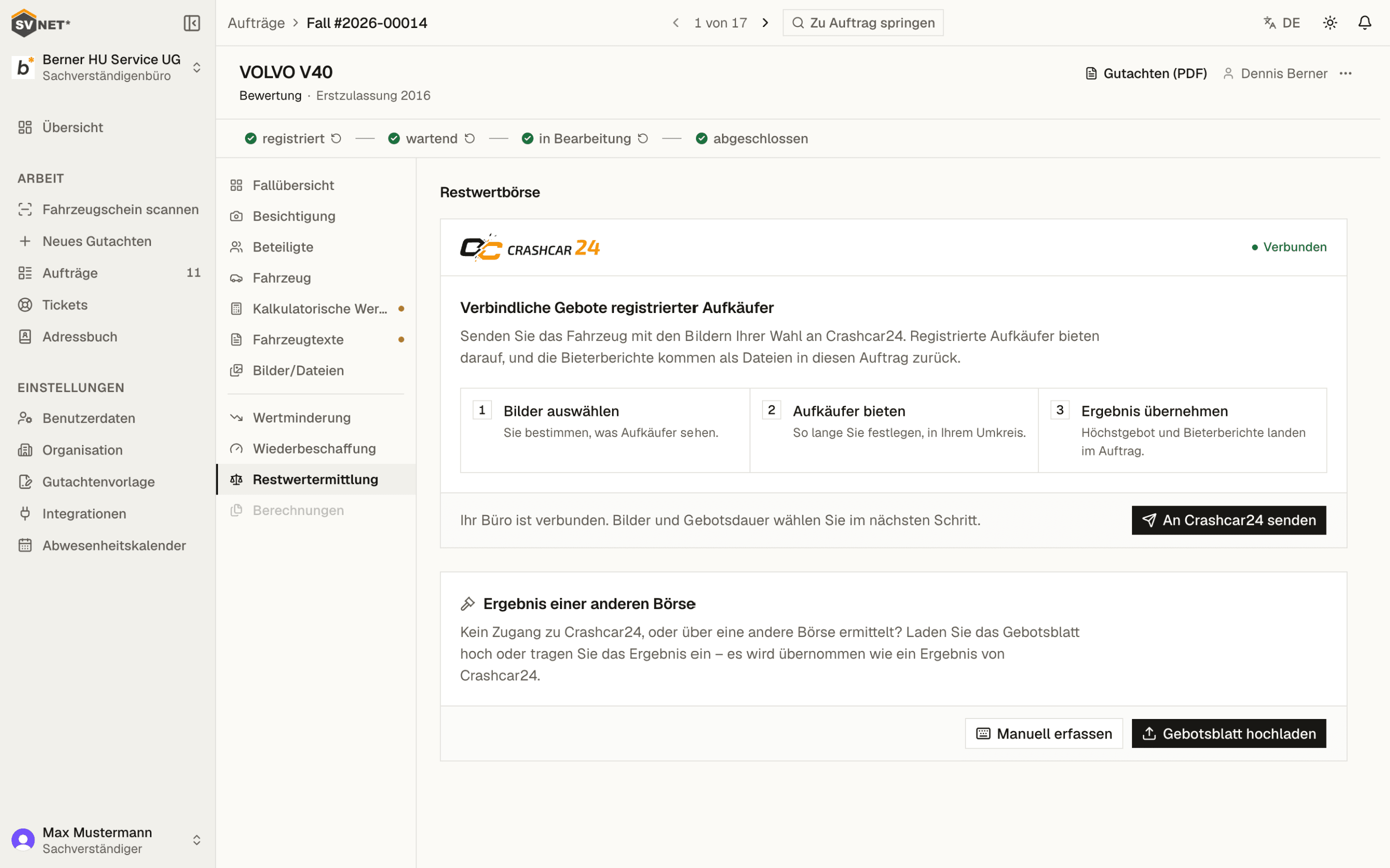Click the Zu Auftrag springen search field

pos(862,22)
